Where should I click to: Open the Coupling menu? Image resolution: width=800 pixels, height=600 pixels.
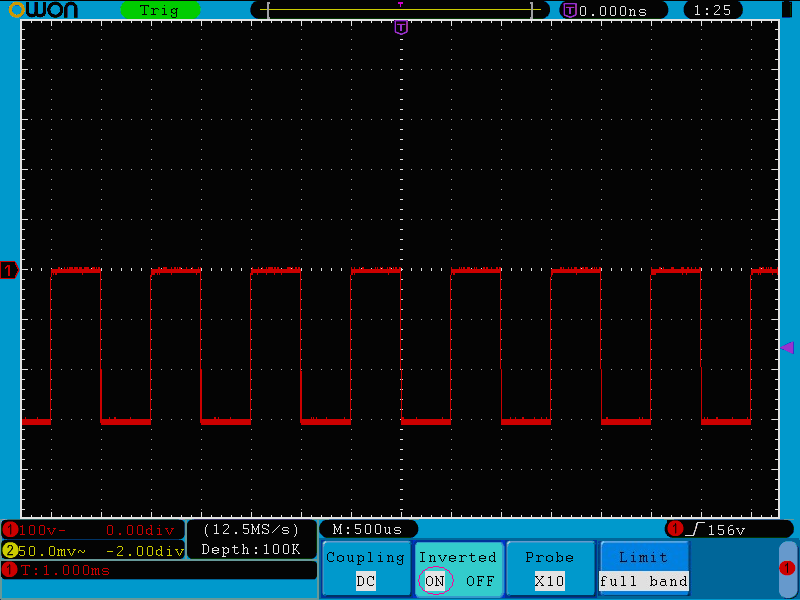(366, 568)
